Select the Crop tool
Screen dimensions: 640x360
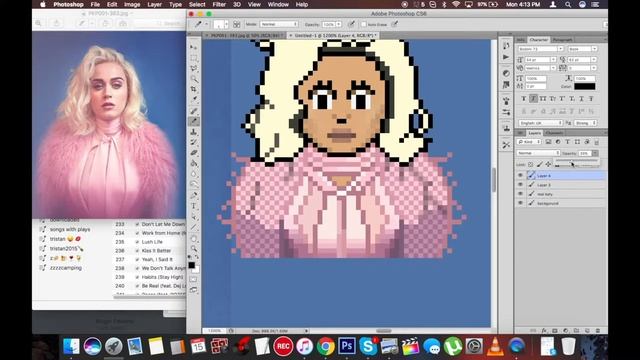pos(193,89)
